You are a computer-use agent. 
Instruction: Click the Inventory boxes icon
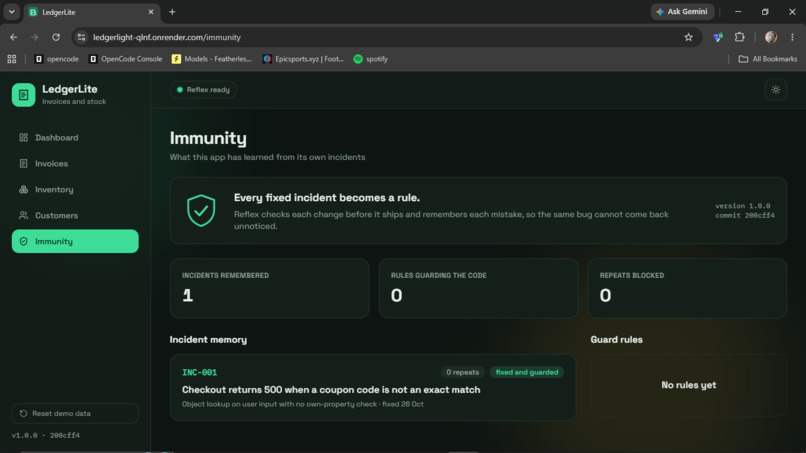point(23,189)
